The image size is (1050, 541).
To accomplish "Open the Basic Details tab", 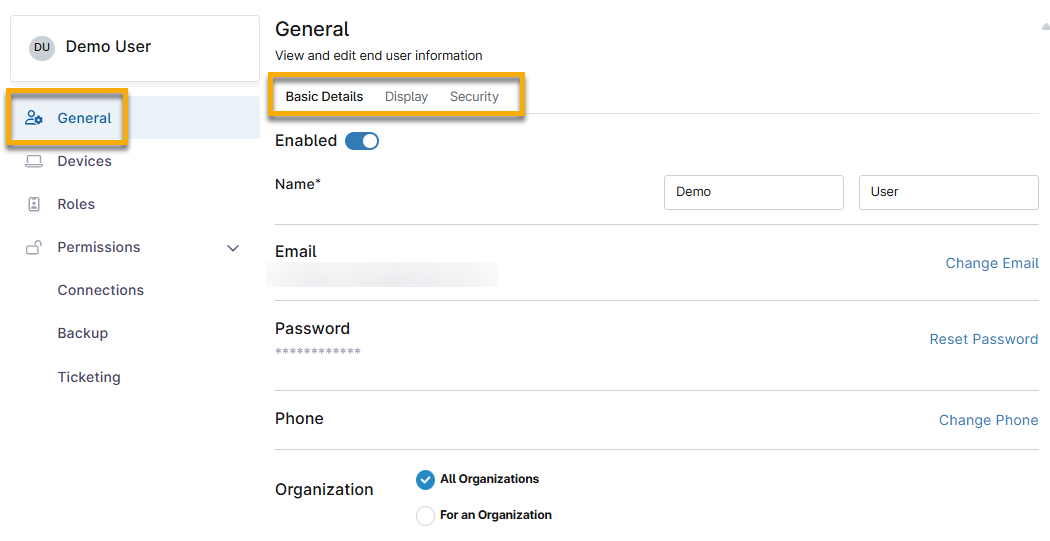I will tap(324, 97).
